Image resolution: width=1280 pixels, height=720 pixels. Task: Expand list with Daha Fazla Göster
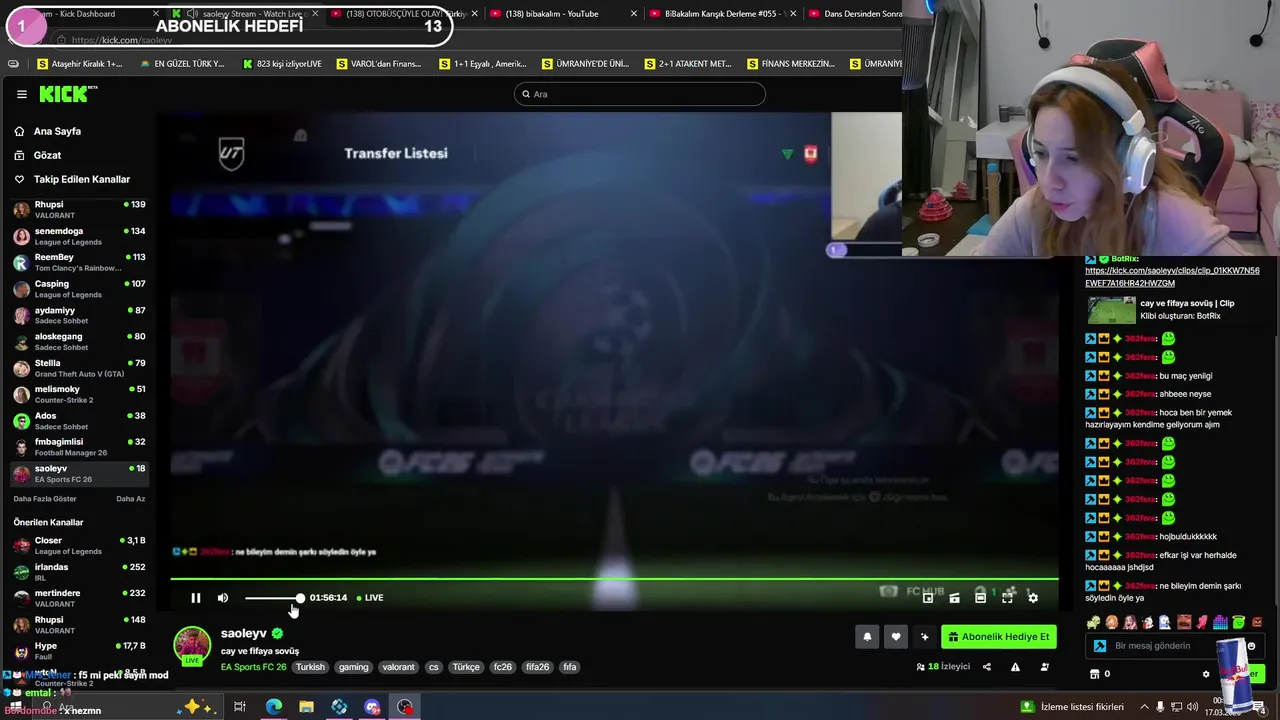(x=45, y=499)
